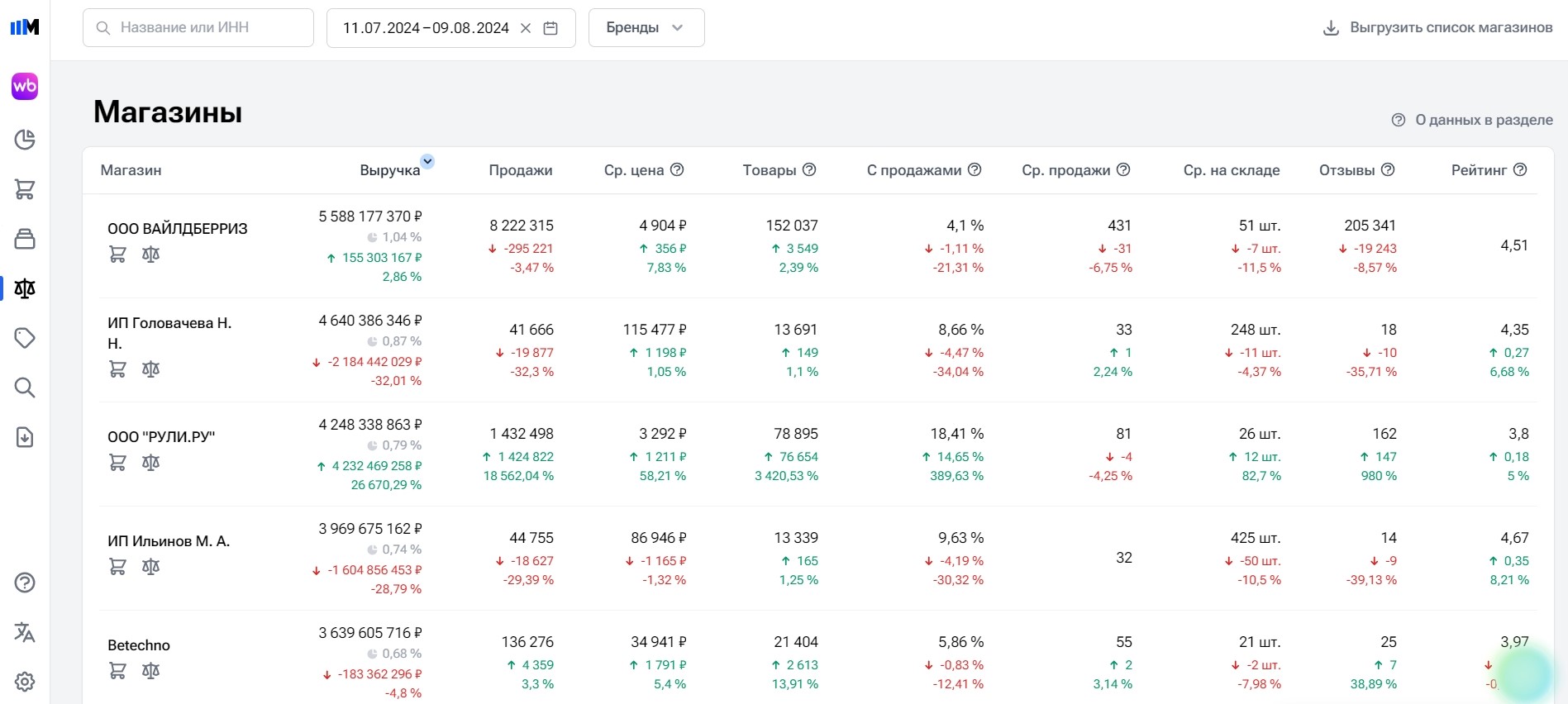The image size is (1568, 704).
Task: Show help tooltip for Ср. продажи column
Action: pos(1123,169)
